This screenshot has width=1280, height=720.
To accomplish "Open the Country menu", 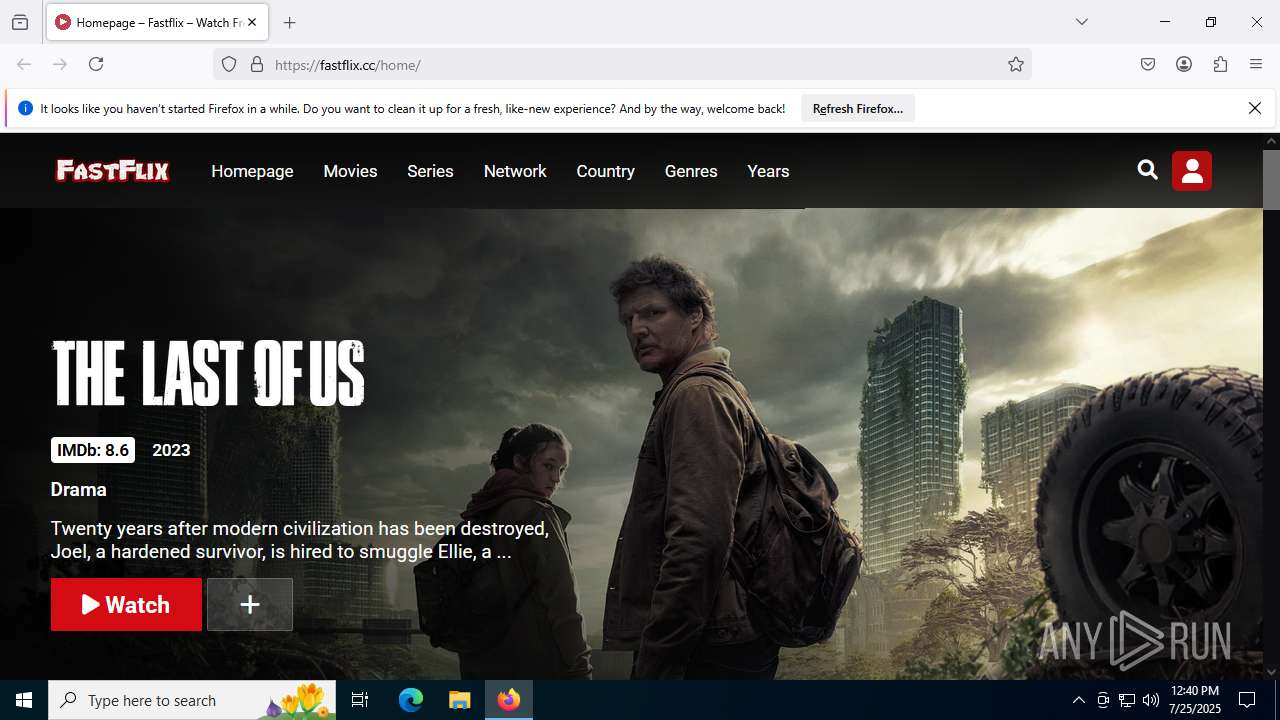I will (605, 171).
